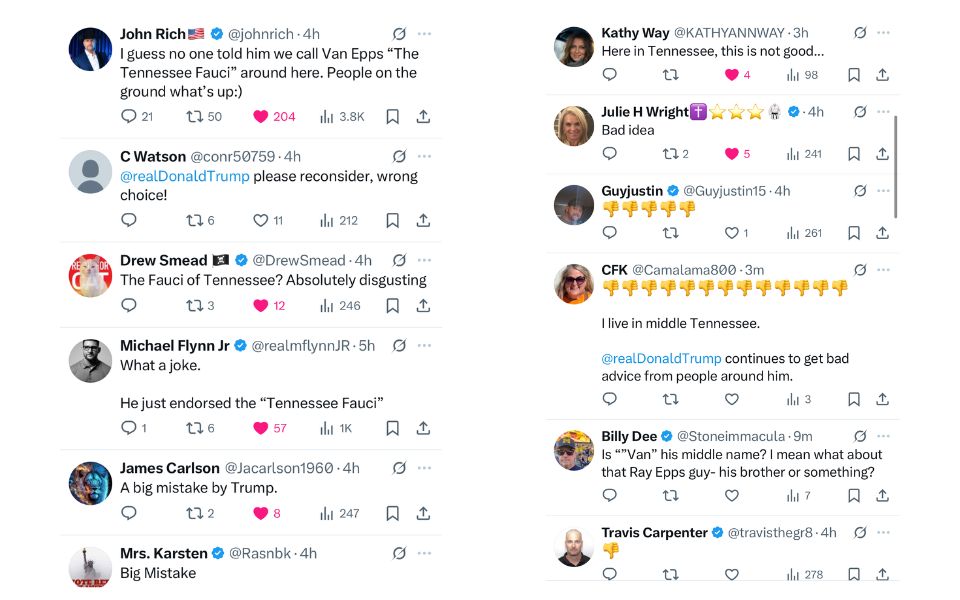This screenshot has width=960, height=600.
Task: Unlike John Rich's tweet
Action: tap(261, 117)
